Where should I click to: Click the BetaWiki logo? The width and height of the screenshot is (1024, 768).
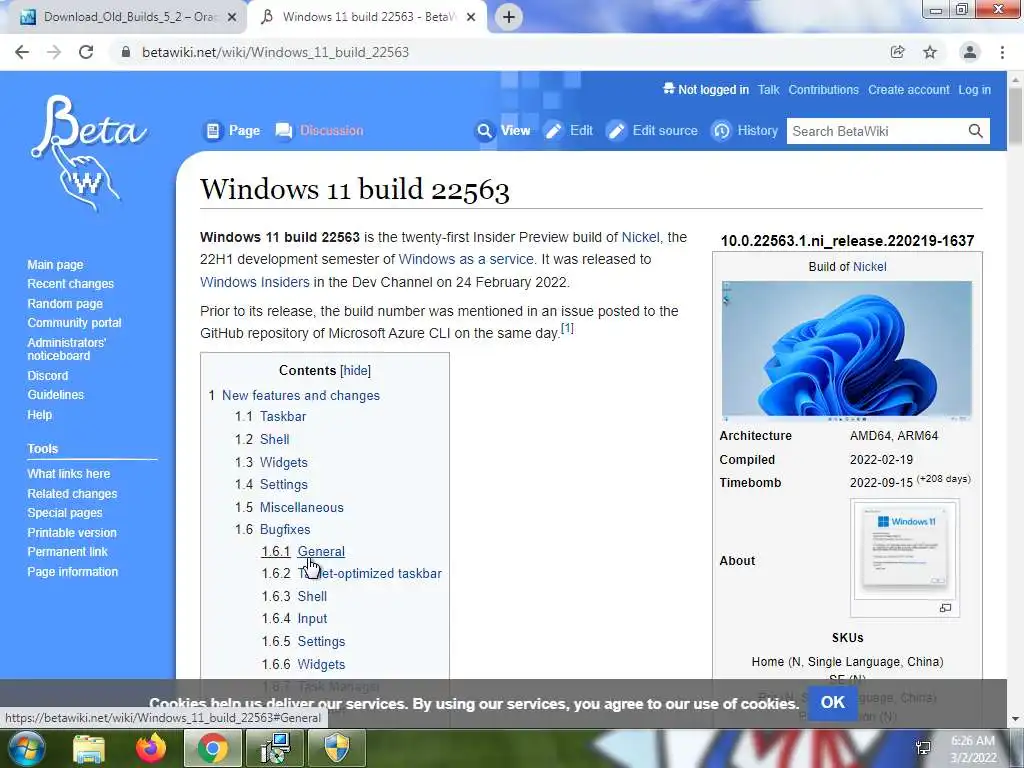click(x=88, y=153)
